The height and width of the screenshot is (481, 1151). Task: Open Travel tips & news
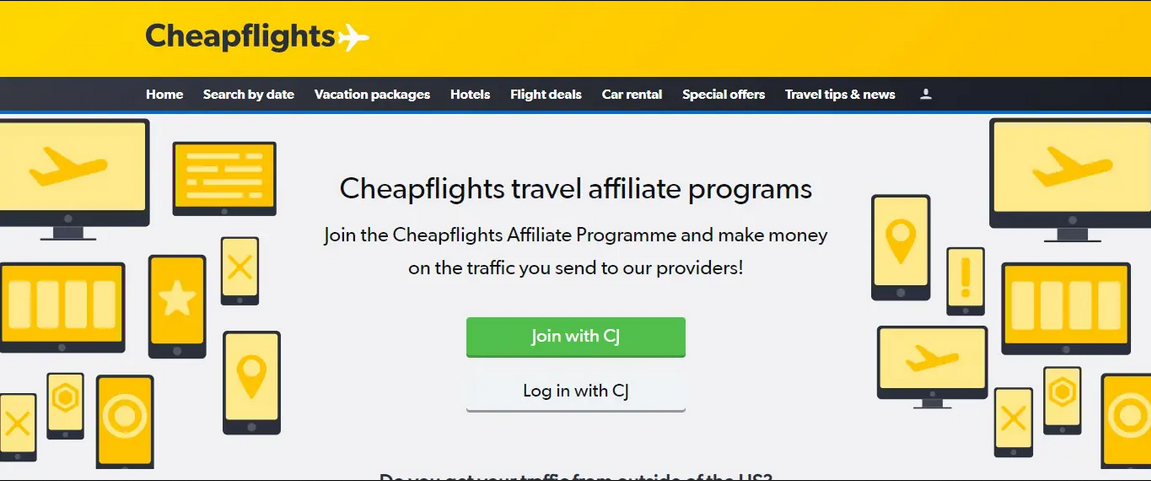click(840, 94)
